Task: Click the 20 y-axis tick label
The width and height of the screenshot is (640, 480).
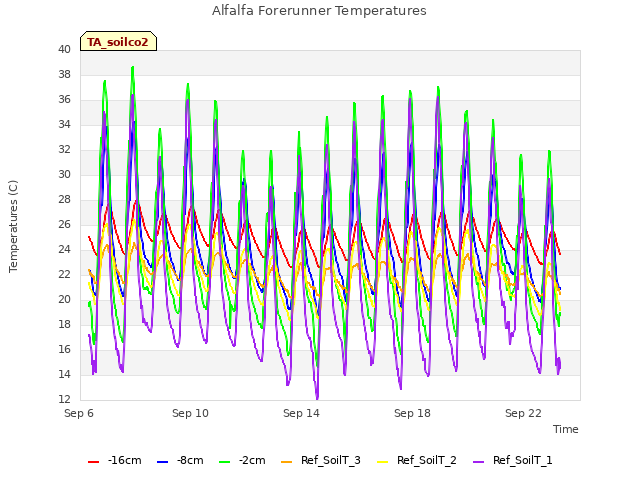Action: (64, 300)
